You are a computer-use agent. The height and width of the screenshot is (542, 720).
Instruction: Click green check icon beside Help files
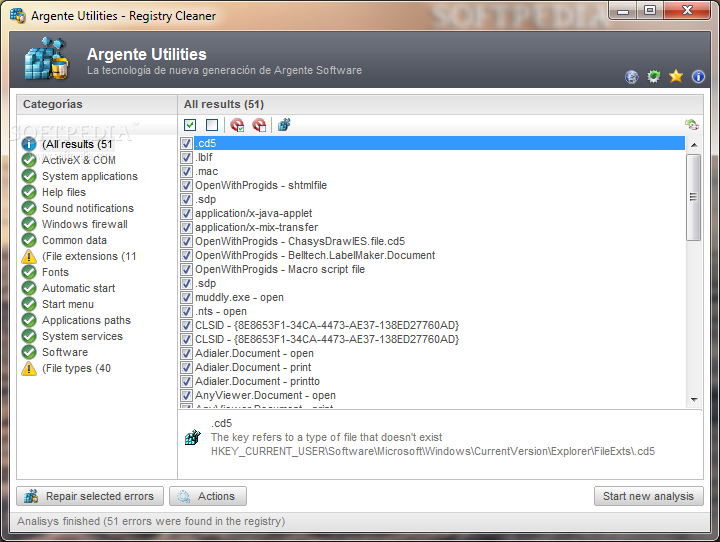click(x=29, y=192)
